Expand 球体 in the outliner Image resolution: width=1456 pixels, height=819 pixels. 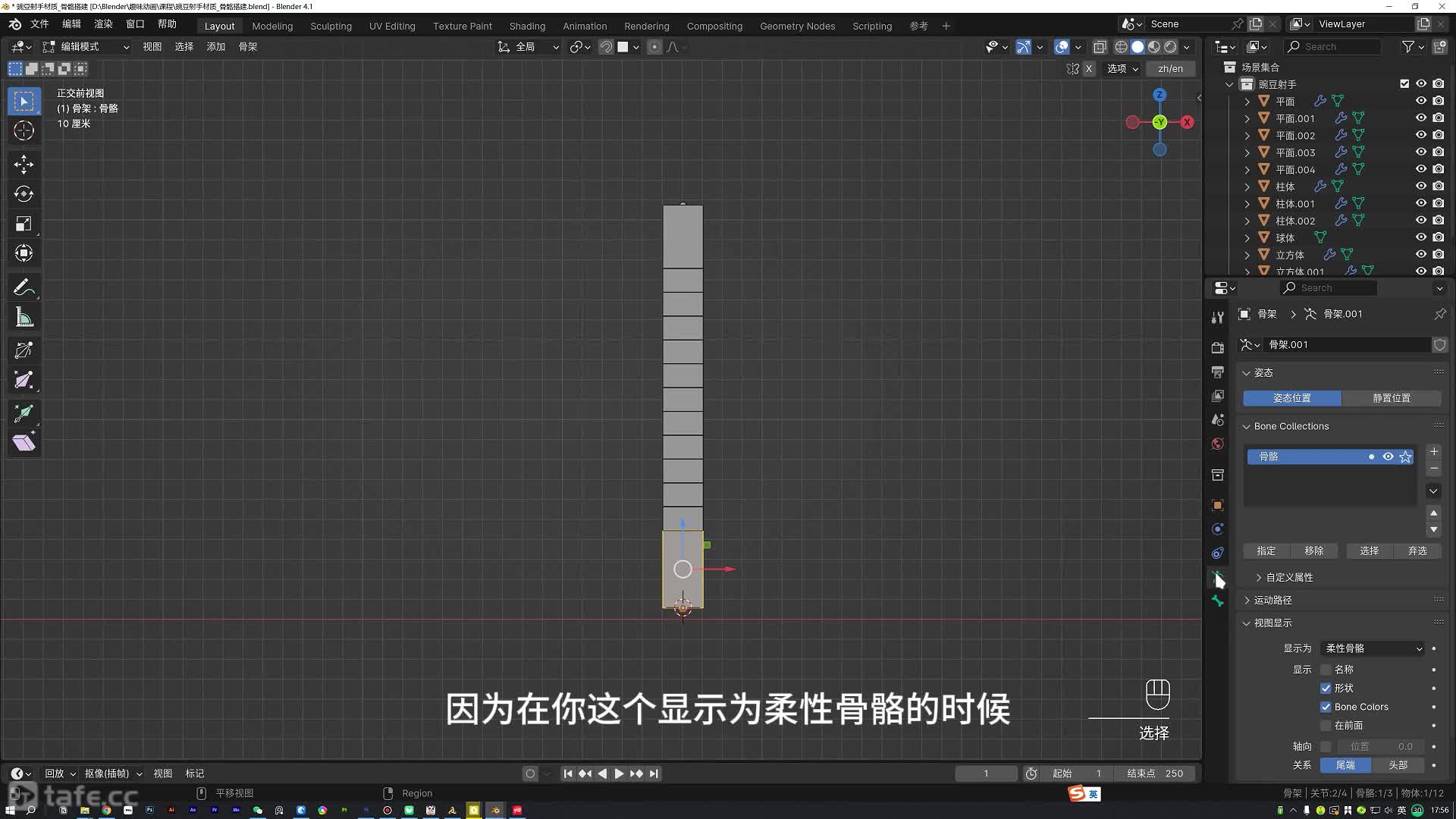pos(1247,238)
